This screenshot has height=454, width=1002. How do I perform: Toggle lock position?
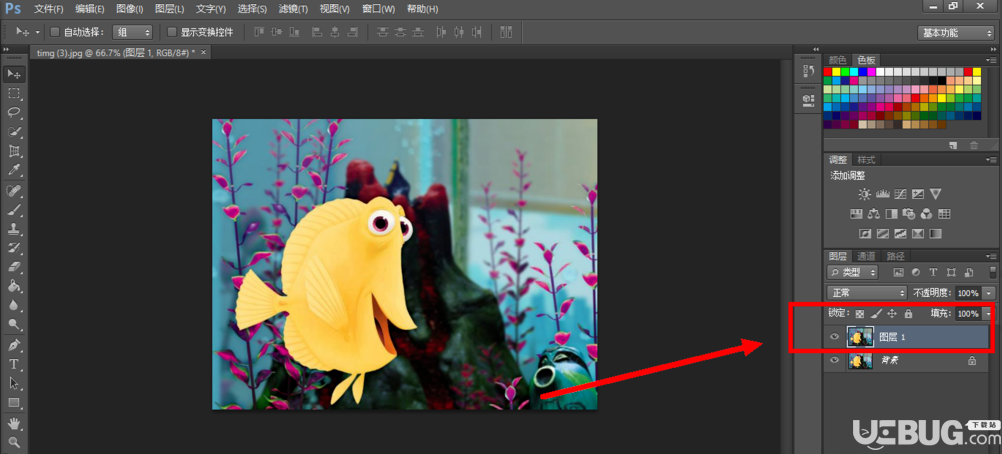point(892,314)
